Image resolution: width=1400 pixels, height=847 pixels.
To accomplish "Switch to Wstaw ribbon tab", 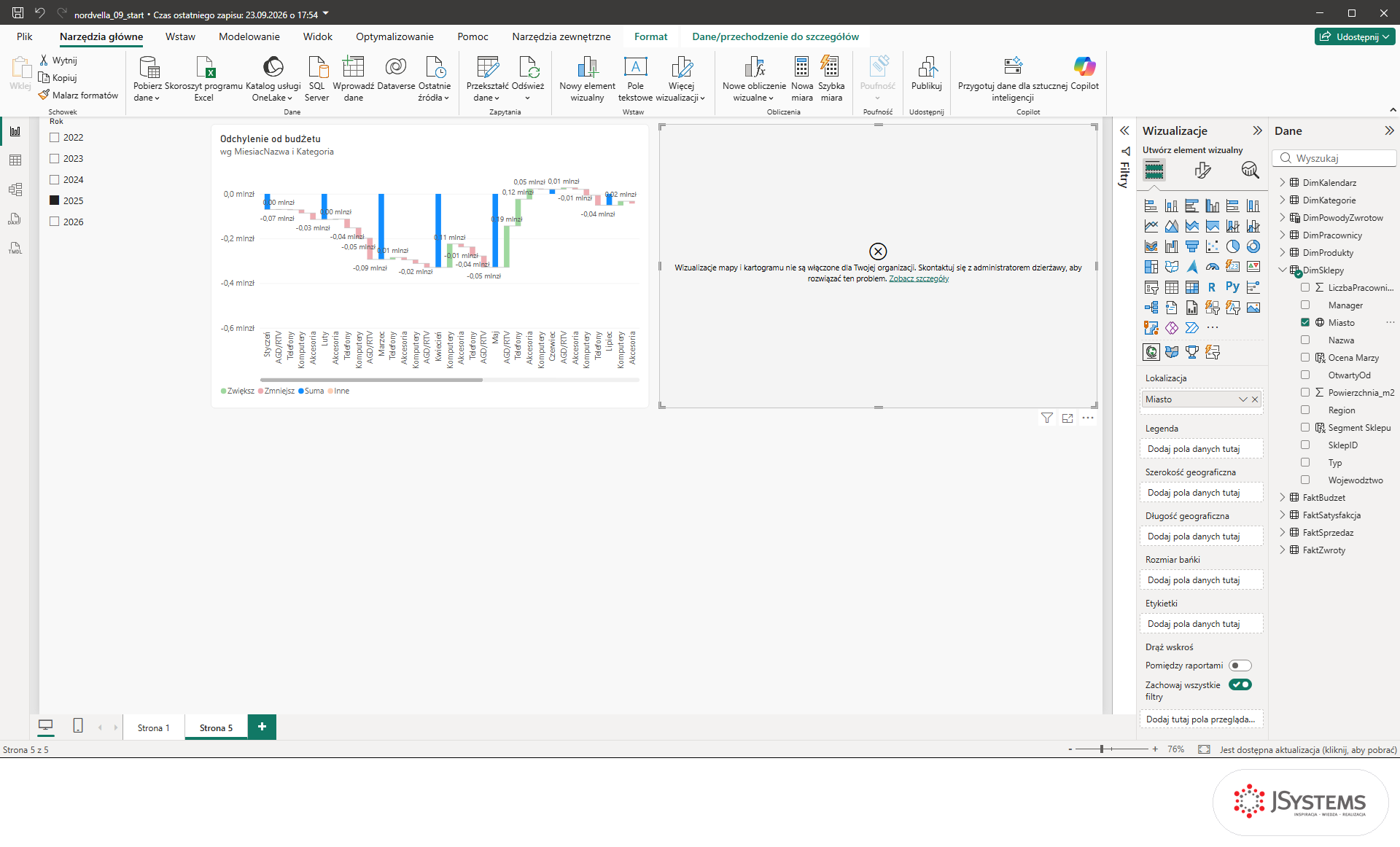I will [x=180, y=36].
